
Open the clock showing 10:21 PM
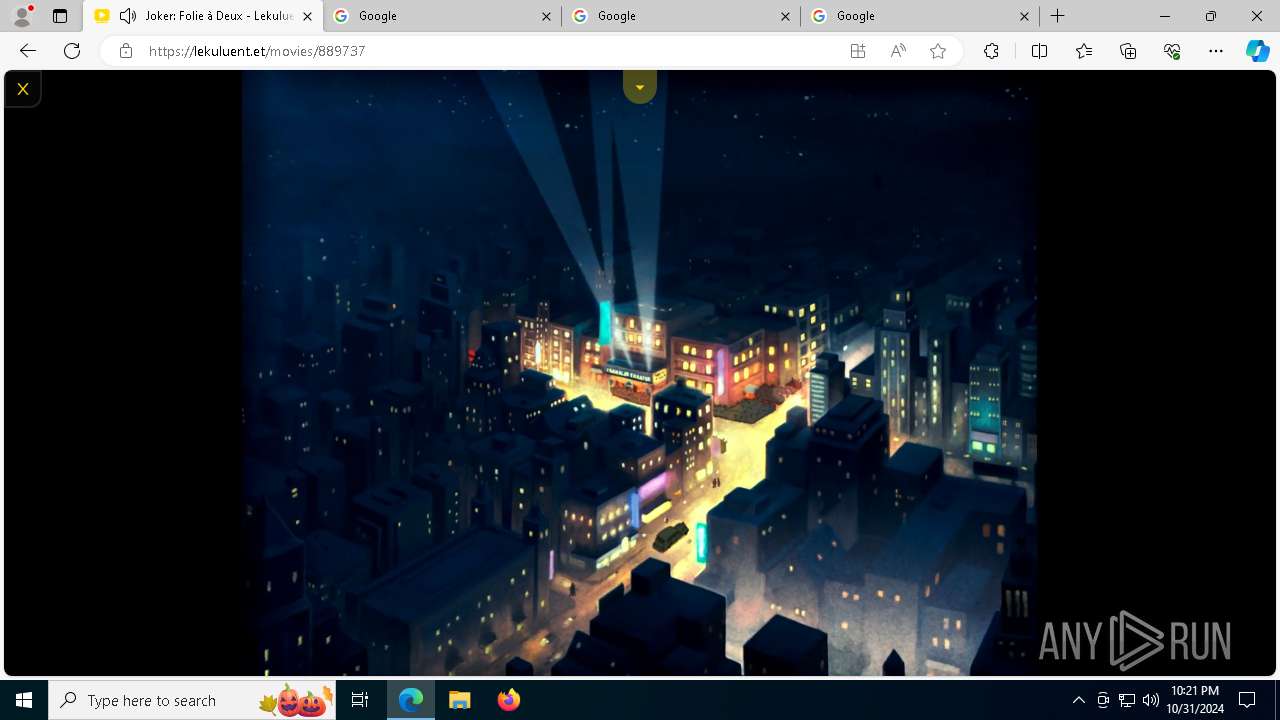point(1194,700)
